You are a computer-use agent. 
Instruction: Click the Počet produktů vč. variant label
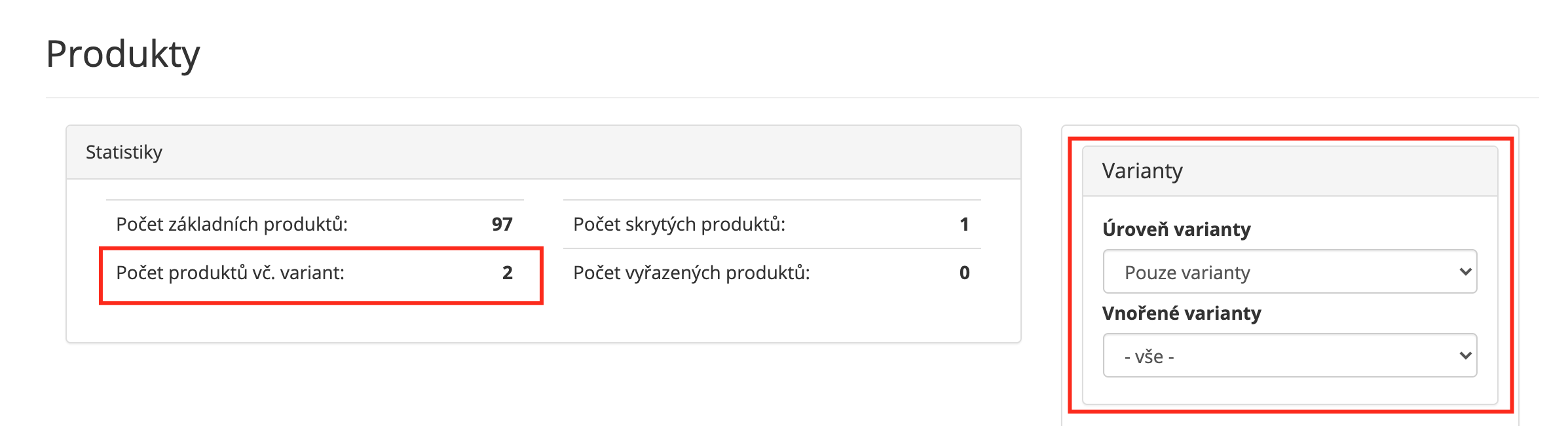[x=230, y=273]
